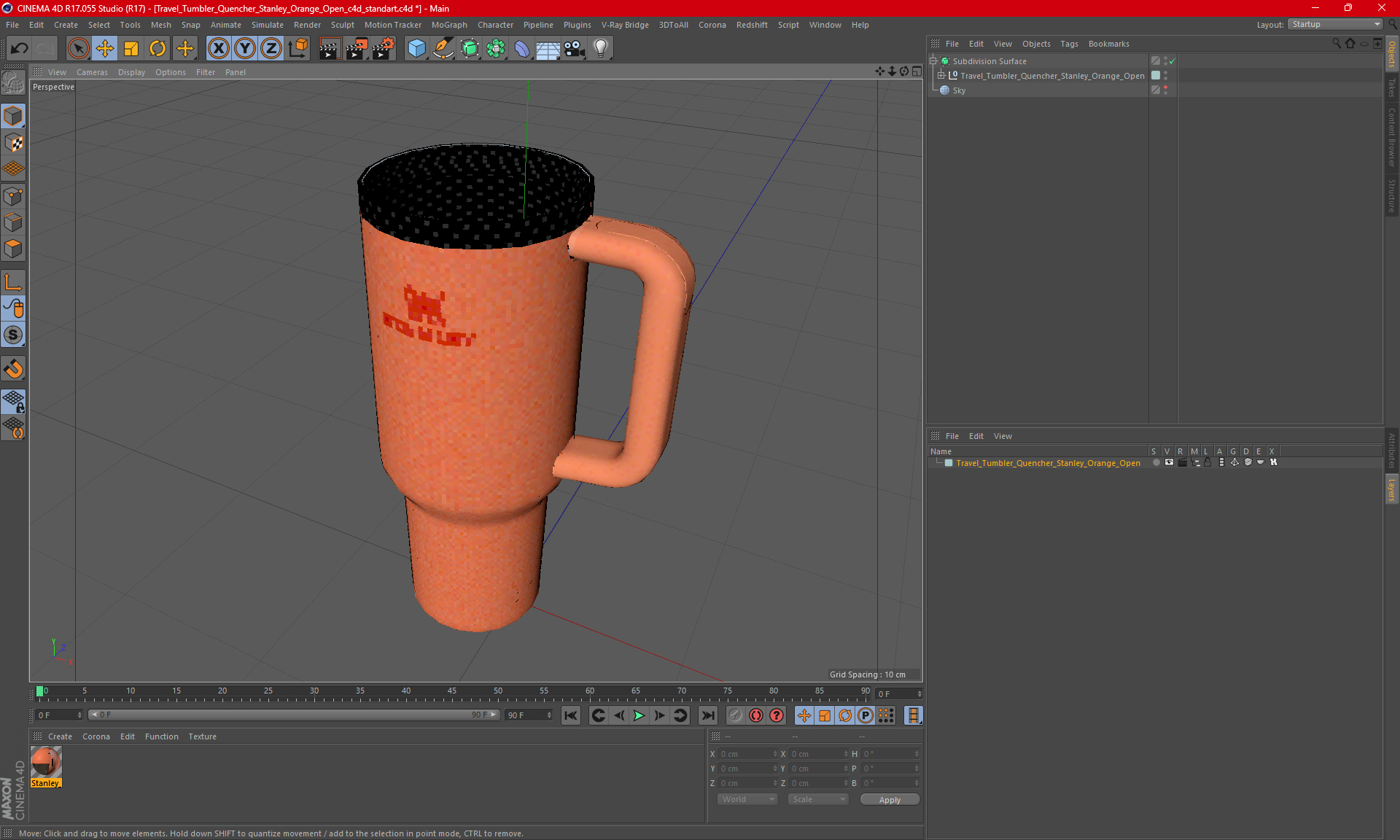Click the Apply button
Image resolution: width=1400 pixels, height=840 pixels.
[x=890, y=800]
